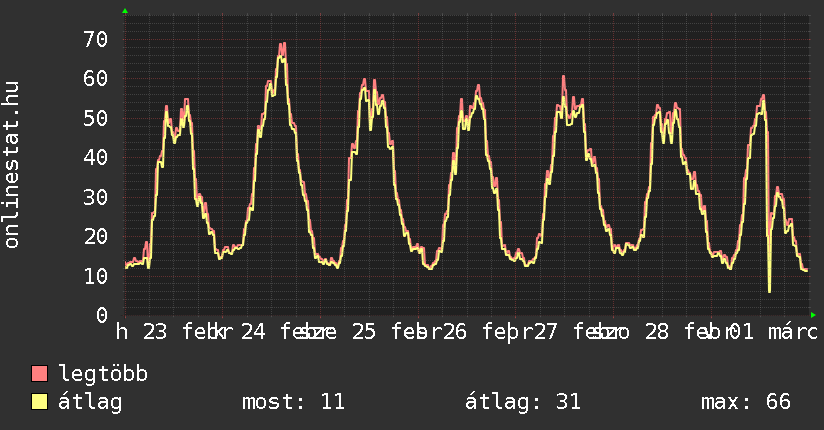Click the 0 label on the y-axis

101,315
